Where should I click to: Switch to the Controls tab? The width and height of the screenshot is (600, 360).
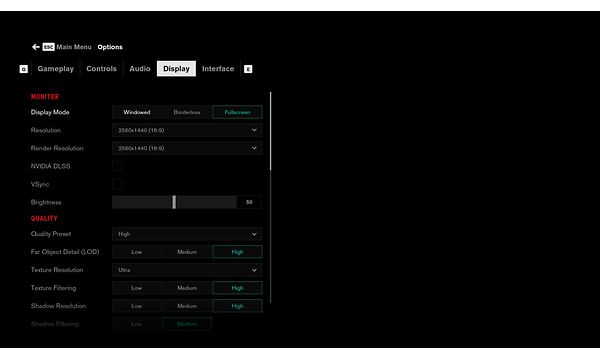point(101,69)
